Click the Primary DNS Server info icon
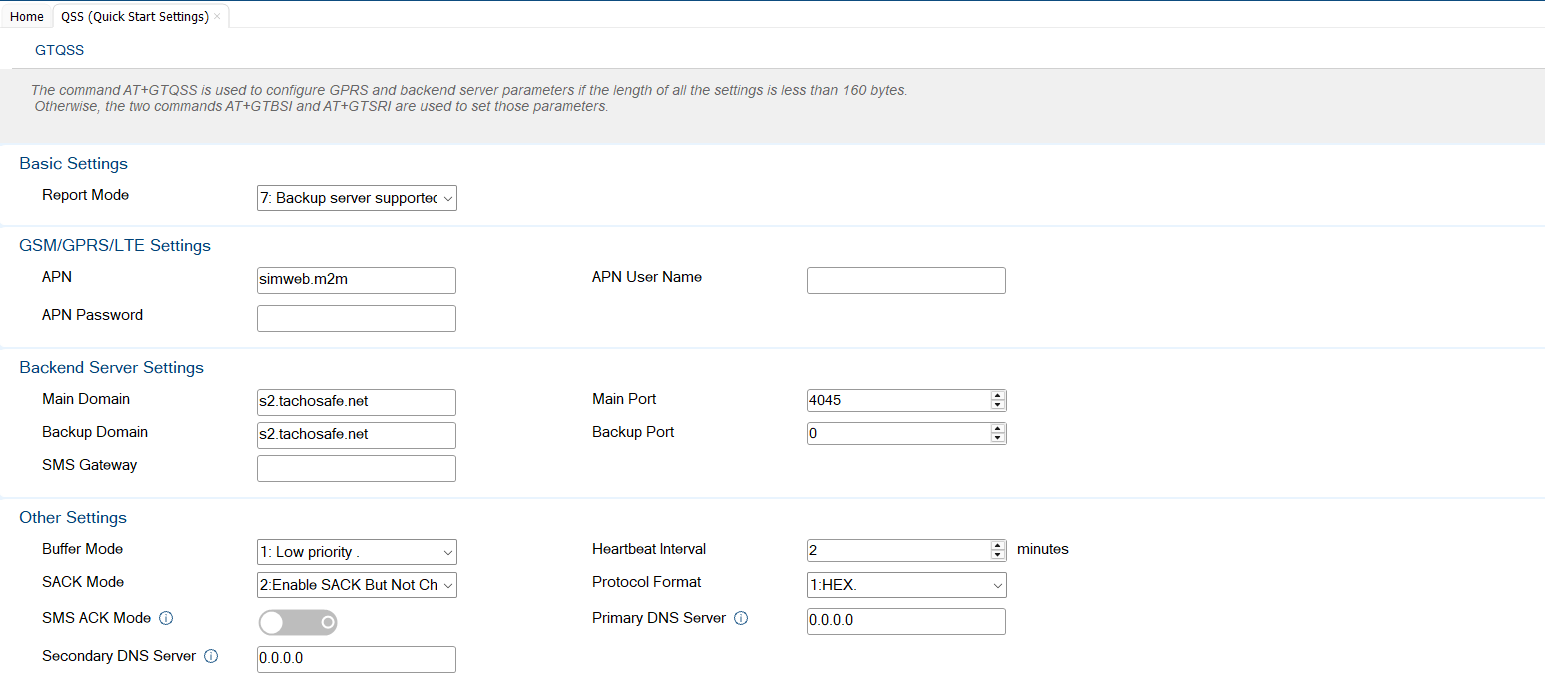This screenshot has width=1545, height=676. tap(741, 618)
